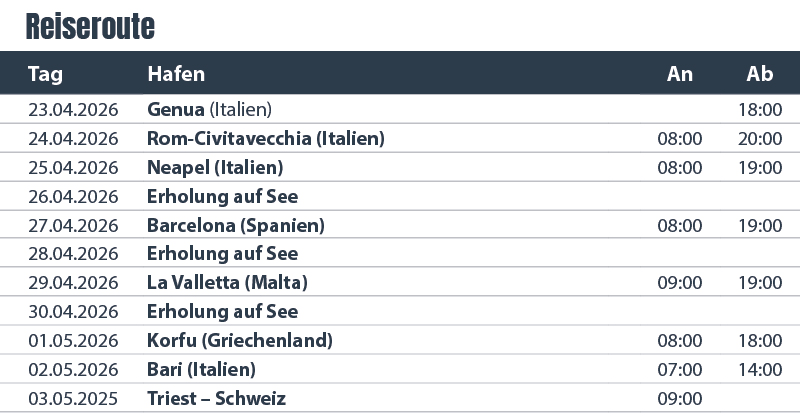Click Barcelona (Spanien) in the list
This screenshot has height=416, width=800.
click(235, 225)
